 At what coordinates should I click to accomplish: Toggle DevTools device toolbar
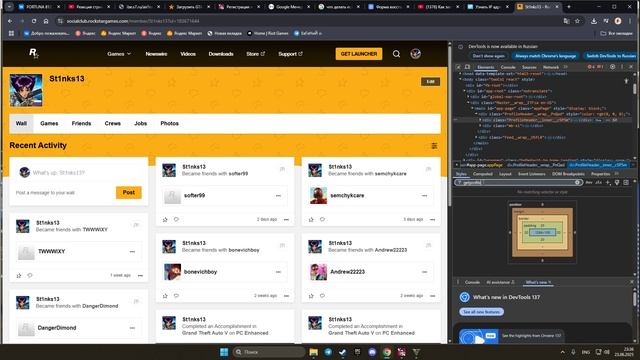point(467,67)
